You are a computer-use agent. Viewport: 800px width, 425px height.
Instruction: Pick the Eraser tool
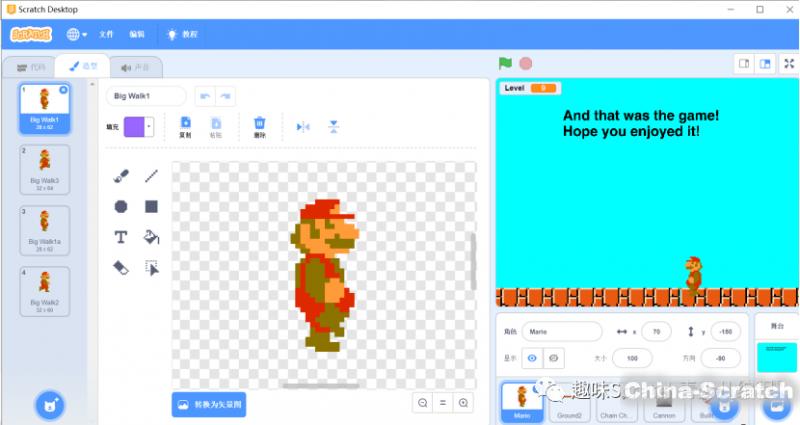click(x=121, y=267)
